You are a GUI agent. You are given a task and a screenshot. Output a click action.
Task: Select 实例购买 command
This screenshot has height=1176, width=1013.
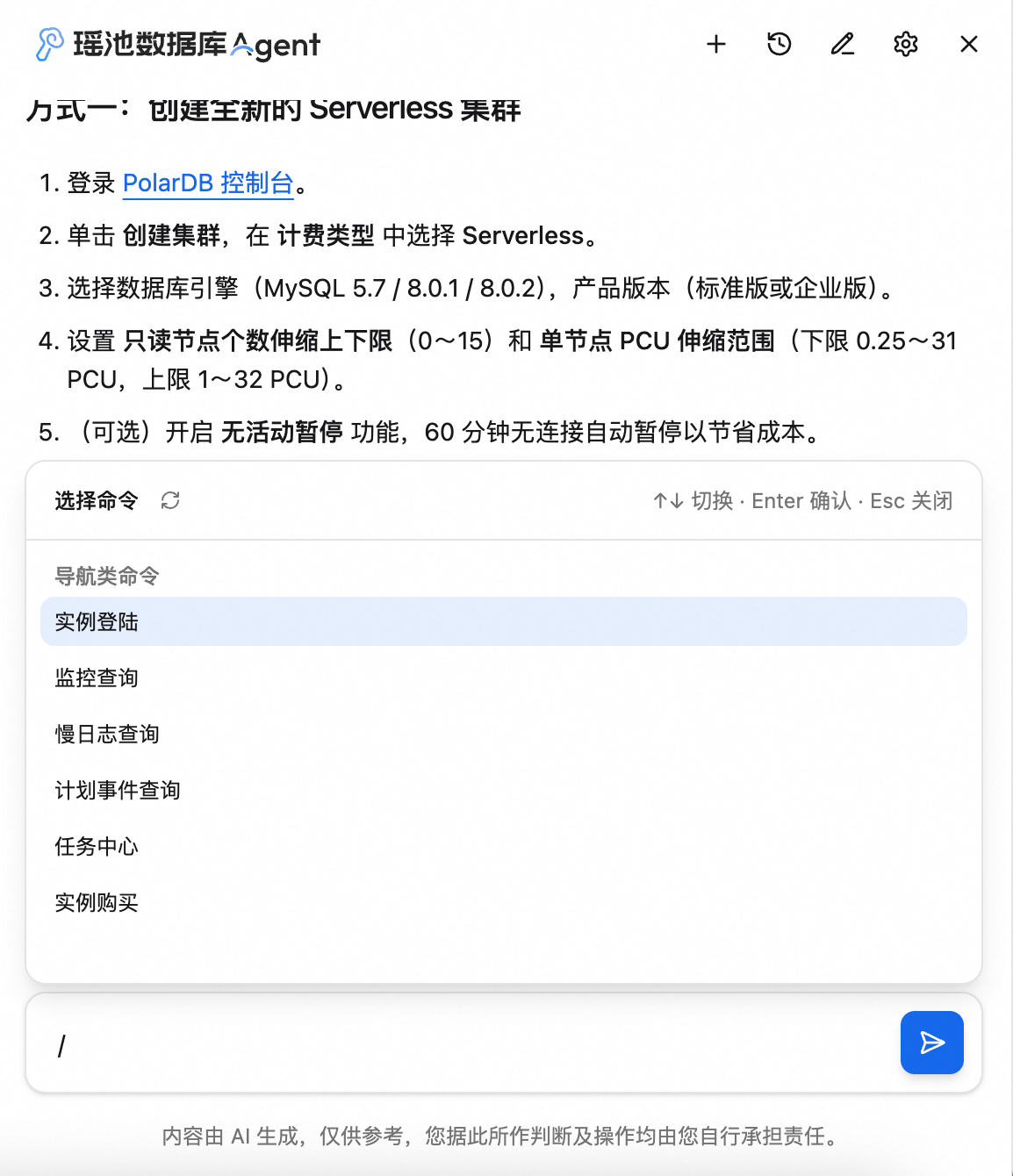tap(97, 902)
